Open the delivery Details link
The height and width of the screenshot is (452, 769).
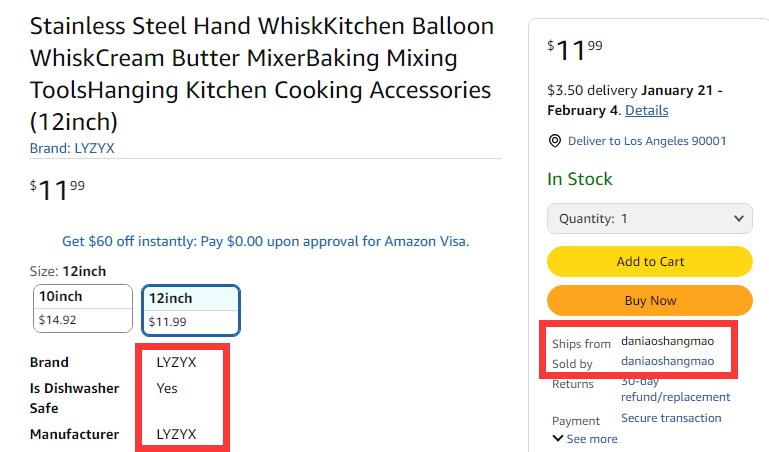point(646,110)
